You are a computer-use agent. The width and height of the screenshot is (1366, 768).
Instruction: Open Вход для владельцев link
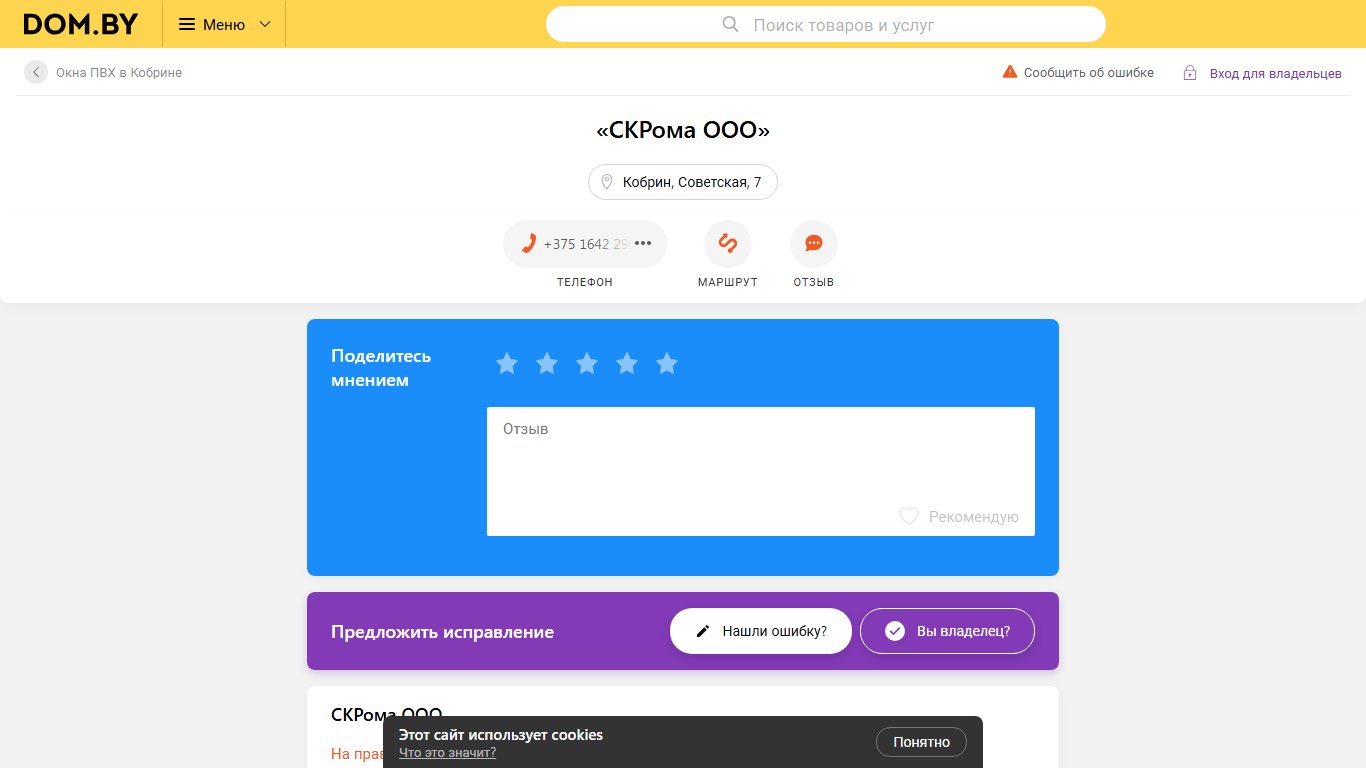(1262, 73)
